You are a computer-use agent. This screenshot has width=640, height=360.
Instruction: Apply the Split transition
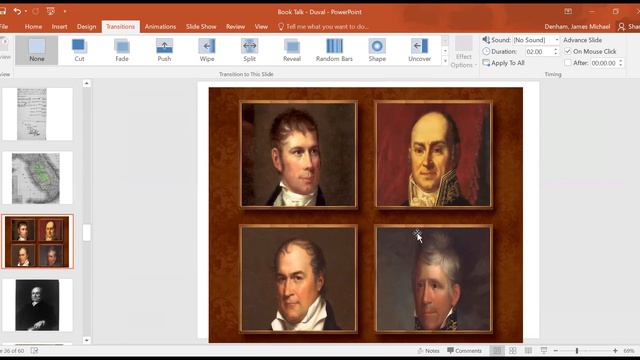[249, 50]
